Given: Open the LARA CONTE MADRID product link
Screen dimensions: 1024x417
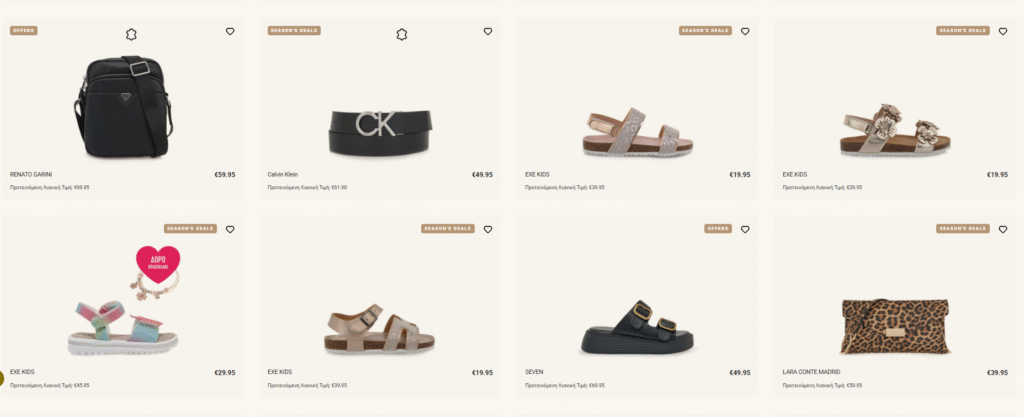Looking at the screenshot, I should tap(811, 372).
